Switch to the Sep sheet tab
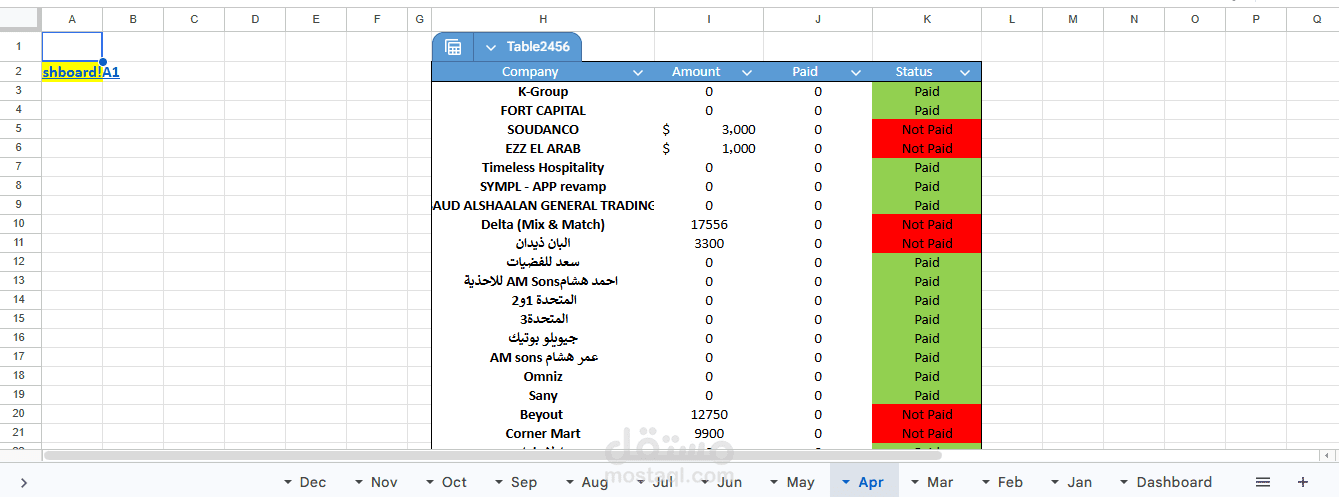 [x=524, y=482]
